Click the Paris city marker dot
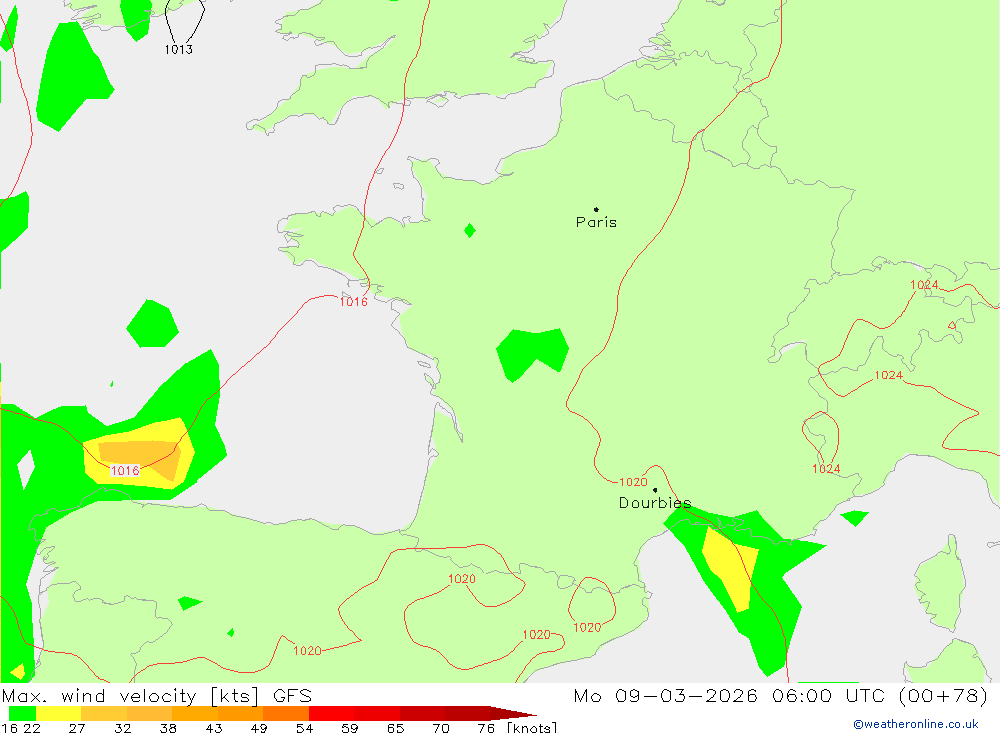 pos(596,209)
